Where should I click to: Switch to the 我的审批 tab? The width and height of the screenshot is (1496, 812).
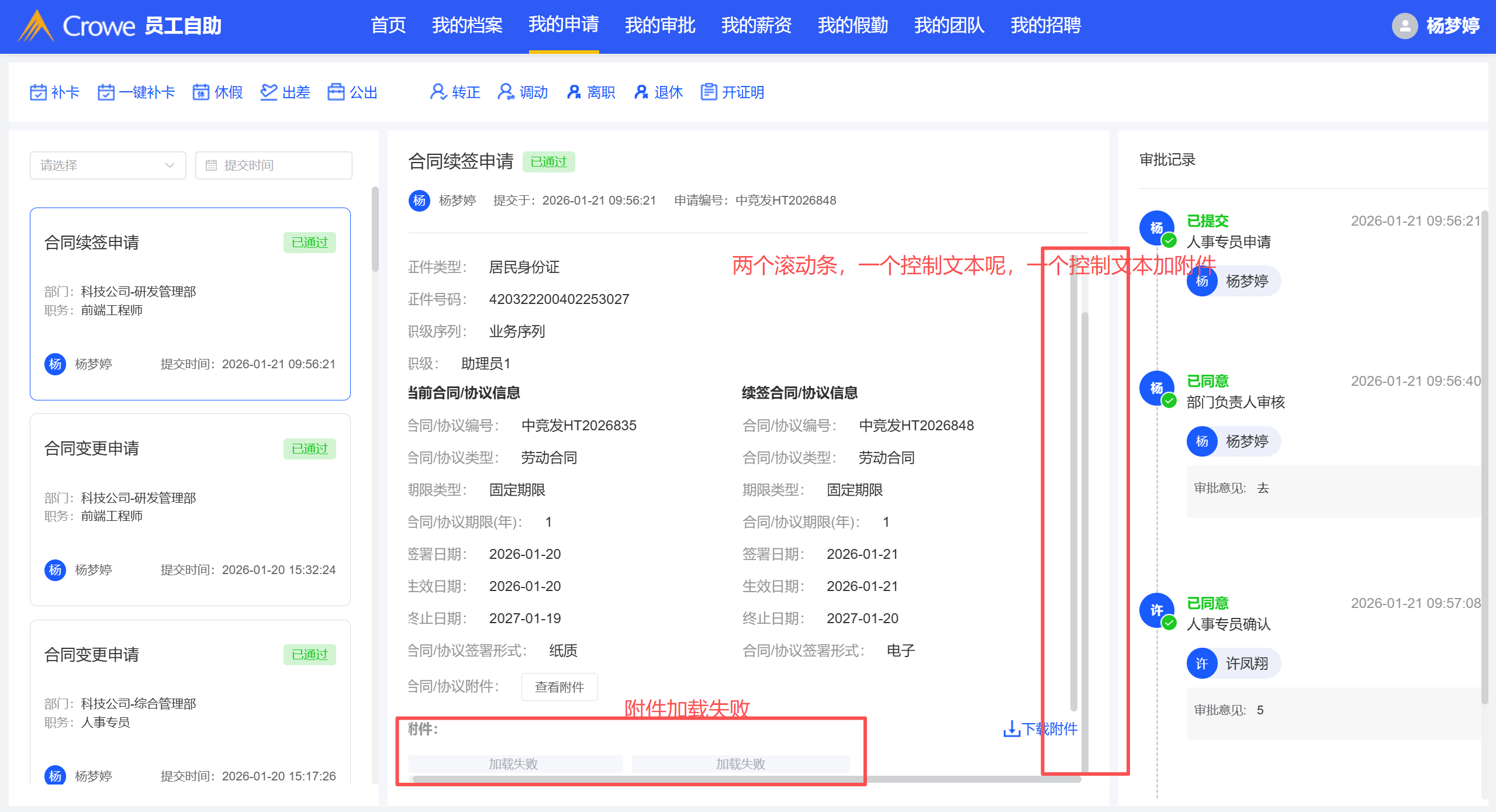tap(659, 26)
